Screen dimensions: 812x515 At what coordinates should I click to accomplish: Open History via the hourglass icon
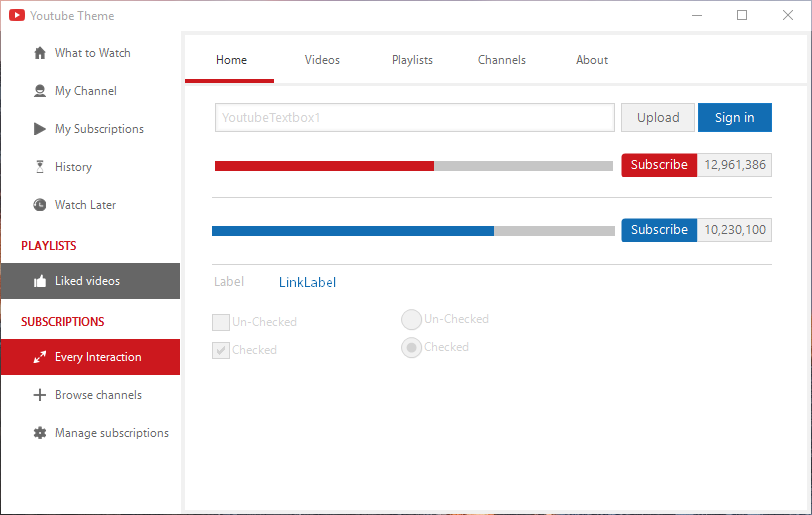(x=40, y=167)
